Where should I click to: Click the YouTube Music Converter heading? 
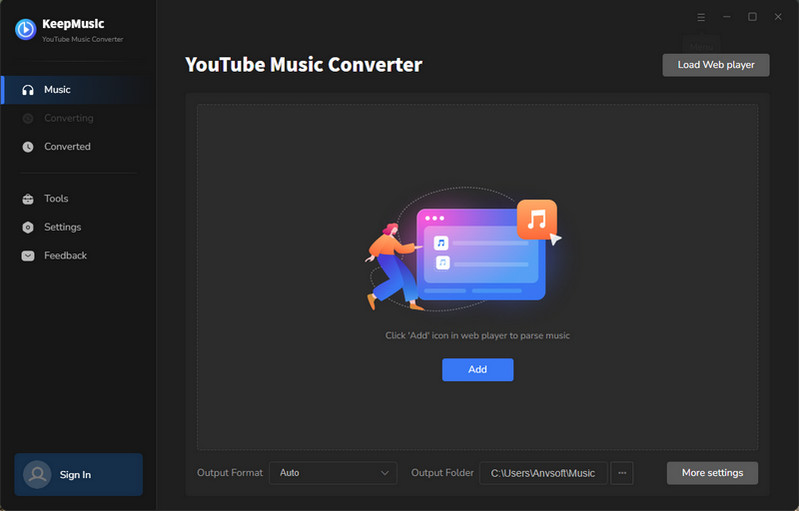coord(304,65)
